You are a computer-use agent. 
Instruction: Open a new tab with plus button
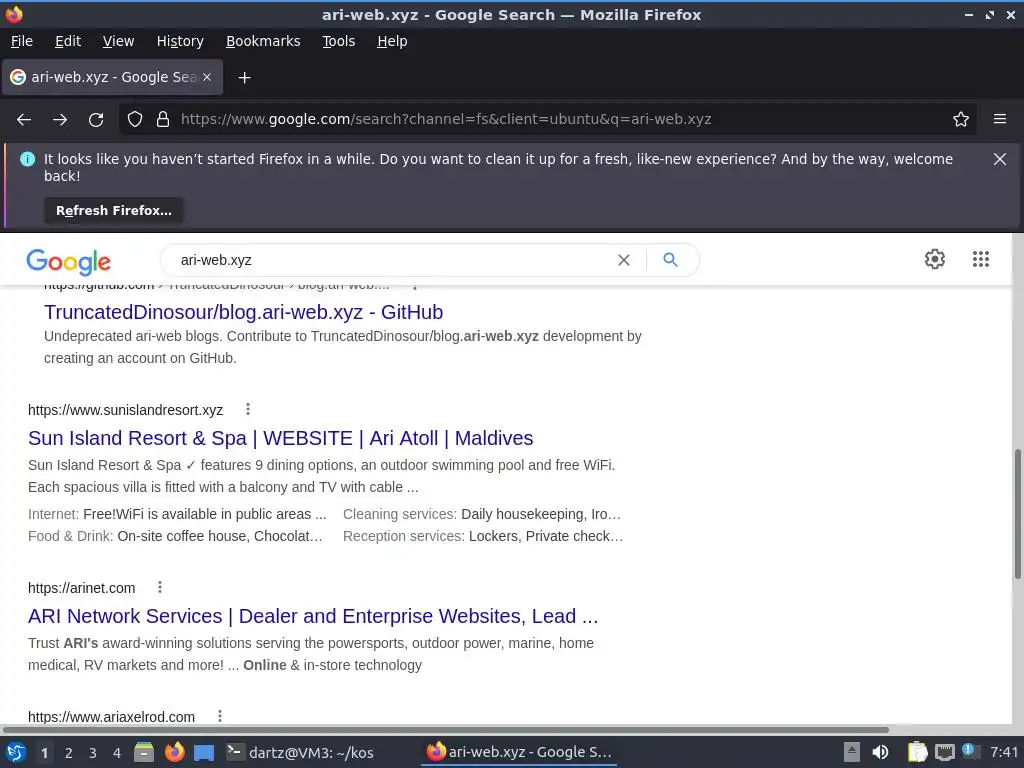[x=244, y=78]
